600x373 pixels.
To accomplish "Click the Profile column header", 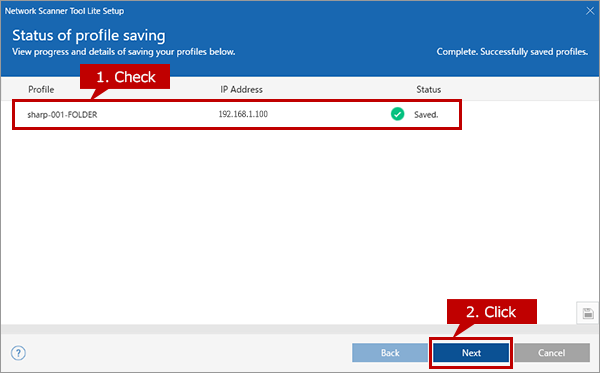I will [x=41, y=90].
